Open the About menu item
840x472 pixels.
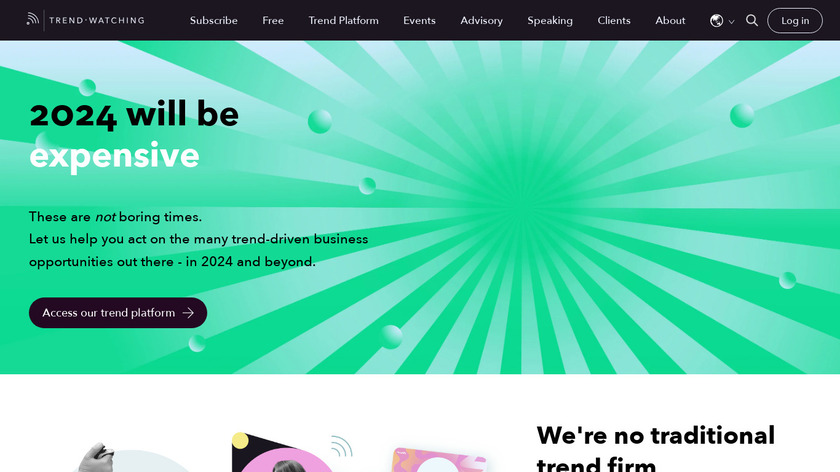(x=670, y=20)
